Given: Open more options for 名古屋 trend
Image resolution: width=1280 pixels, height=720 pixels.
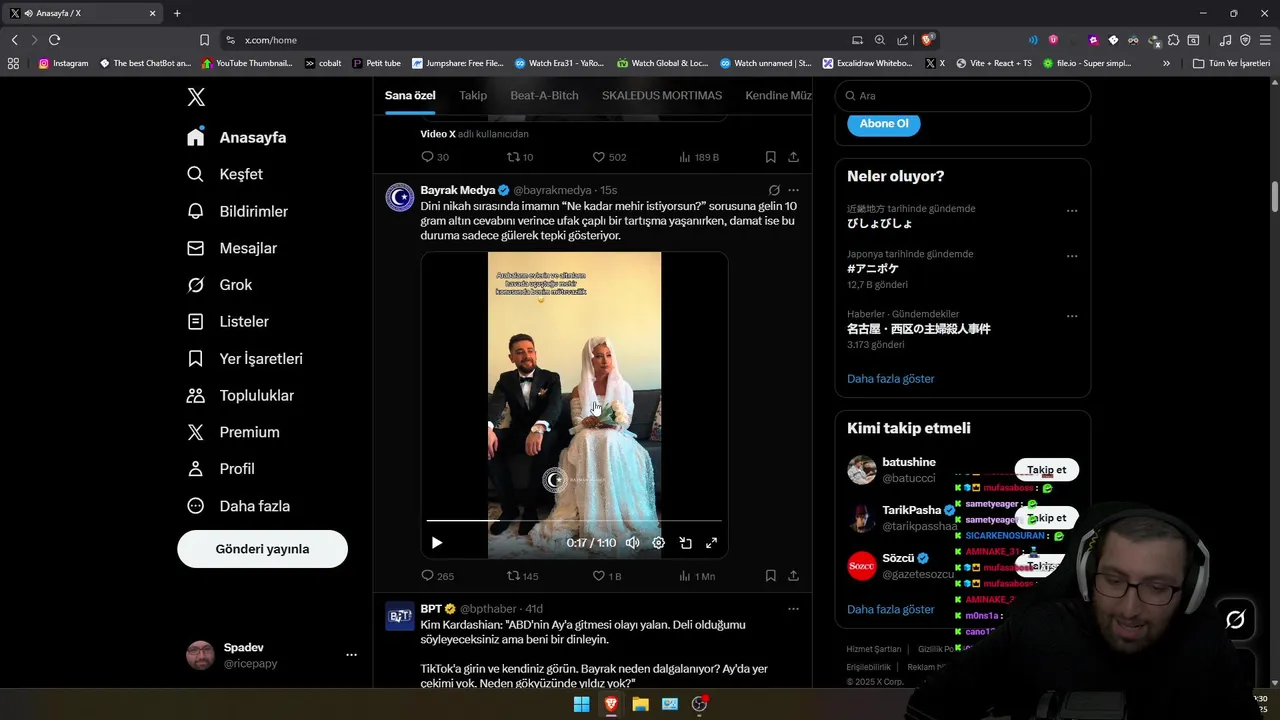Looking at the screenshot, I should pos(1072,316).
